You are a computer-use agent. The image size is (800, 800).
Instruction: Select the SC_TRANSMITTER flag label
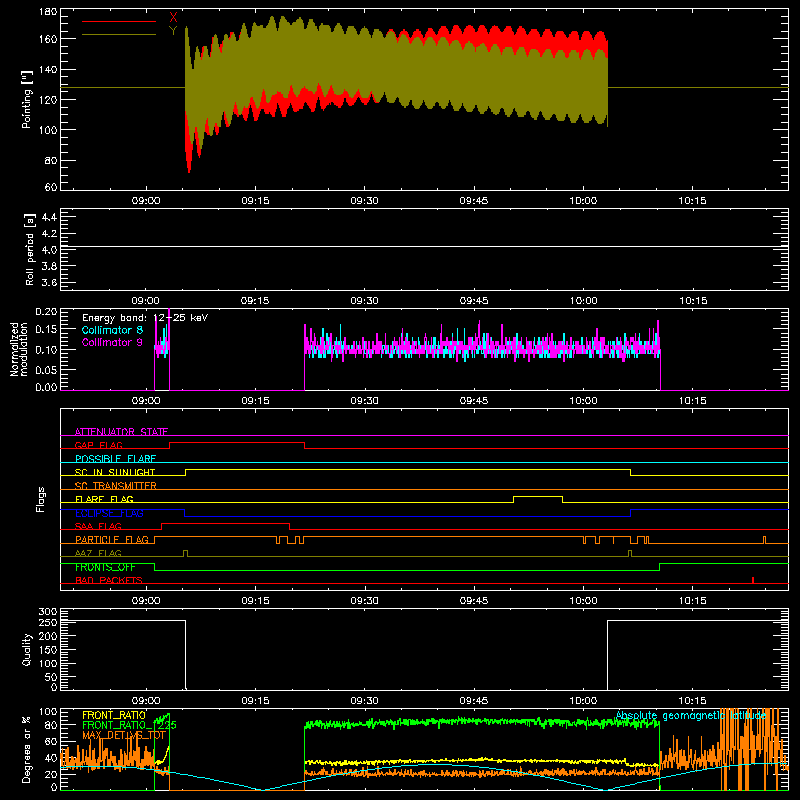(115, 486)
